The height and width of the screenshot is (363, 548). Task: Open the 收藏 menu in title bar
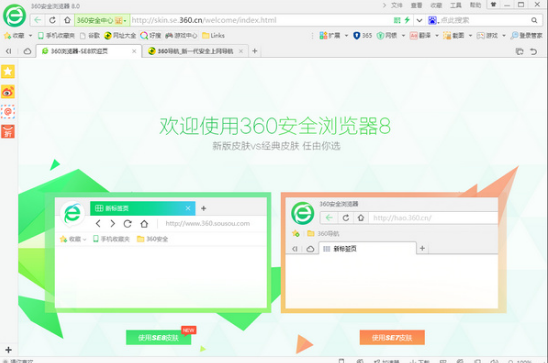point(436,5)
